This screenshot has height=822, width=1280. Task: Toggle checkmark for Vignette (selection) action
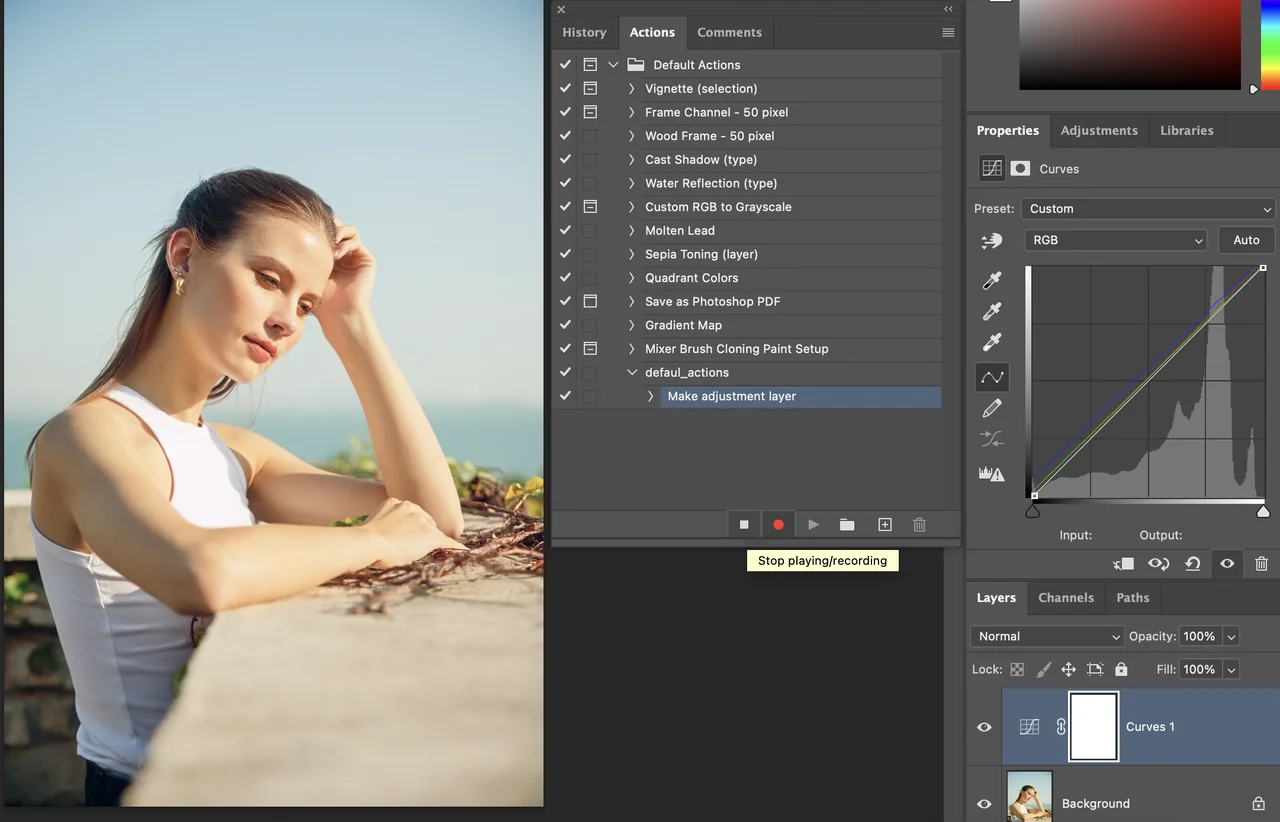565,89
